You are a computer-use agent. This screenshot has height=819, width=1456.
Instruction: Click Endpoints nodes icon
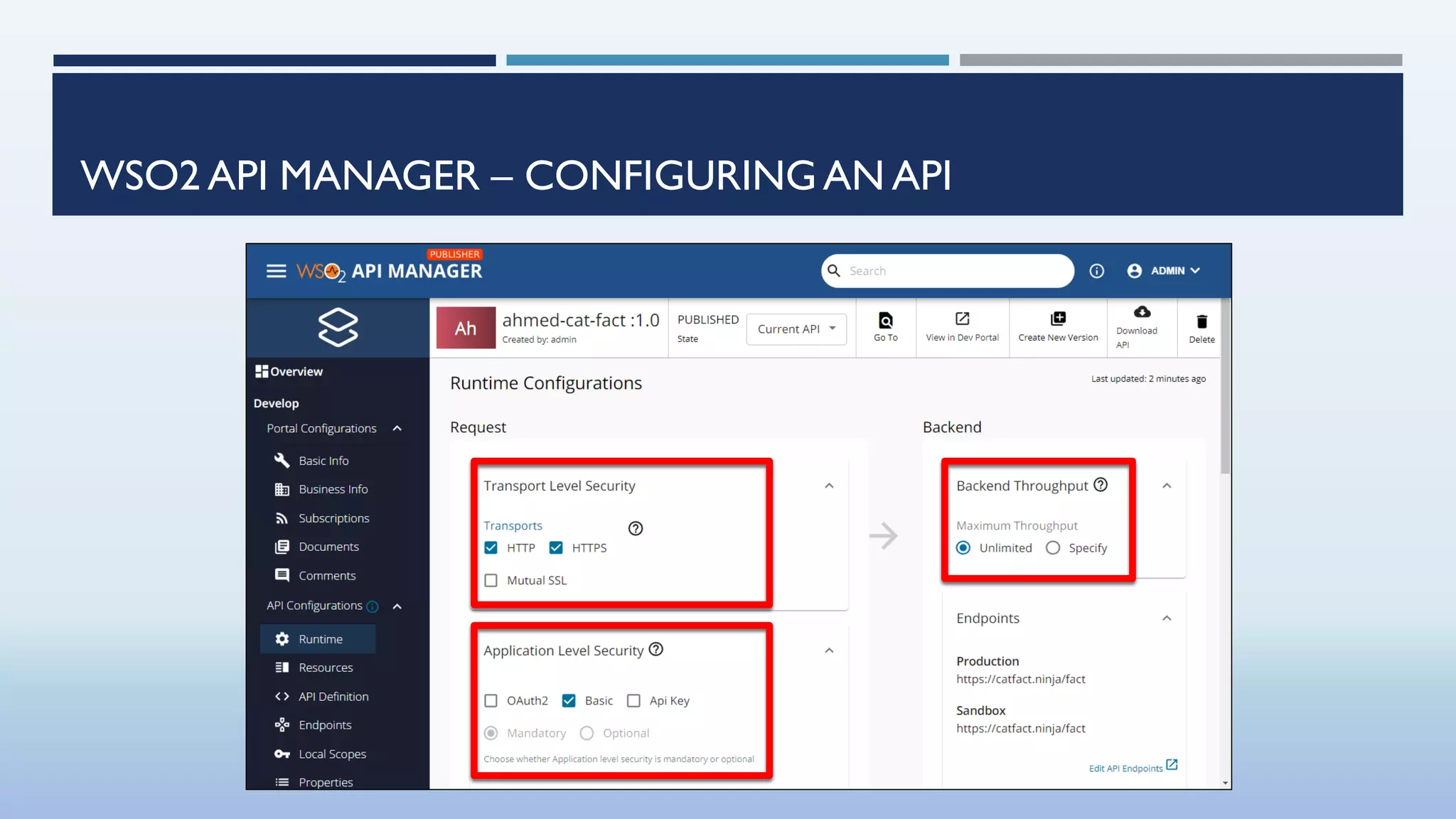[282, 725]
